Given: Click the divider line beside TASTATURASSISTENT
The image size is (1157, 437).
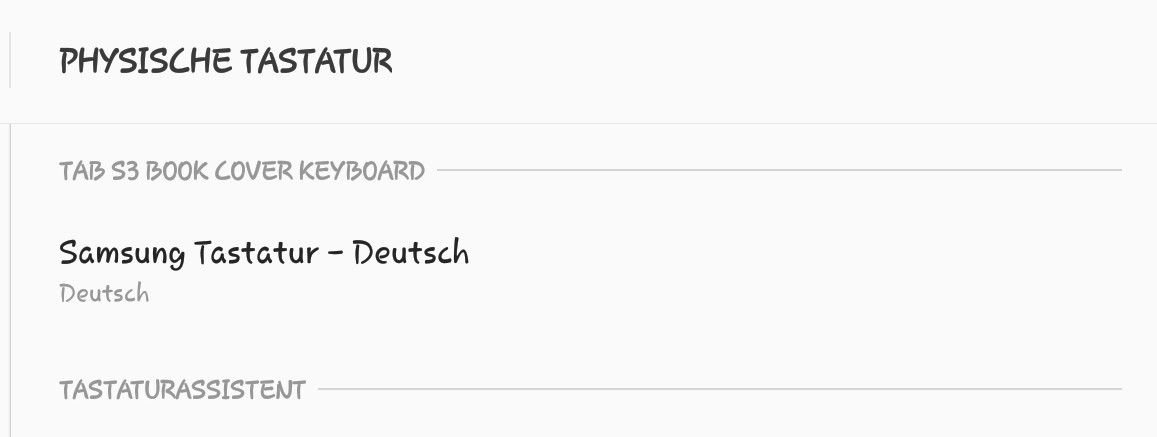Looking at the screenshot, I should click(719, 389).
